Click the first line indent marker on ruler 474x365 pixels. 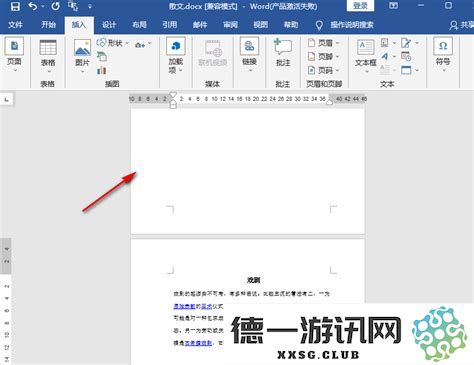pos(173,95)
